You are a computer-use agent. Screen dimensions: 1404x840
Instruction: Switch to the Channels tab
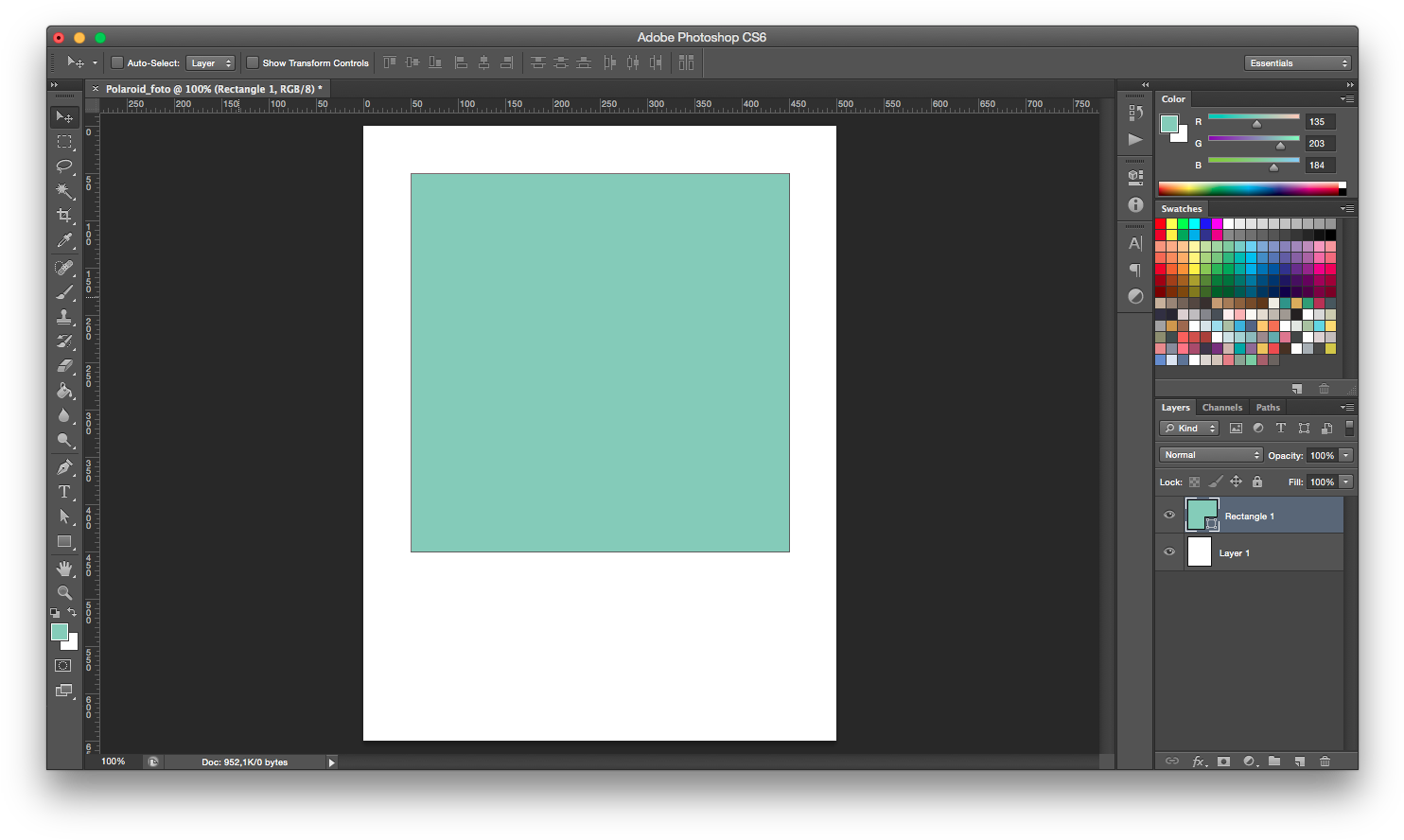coord(1222,408)
